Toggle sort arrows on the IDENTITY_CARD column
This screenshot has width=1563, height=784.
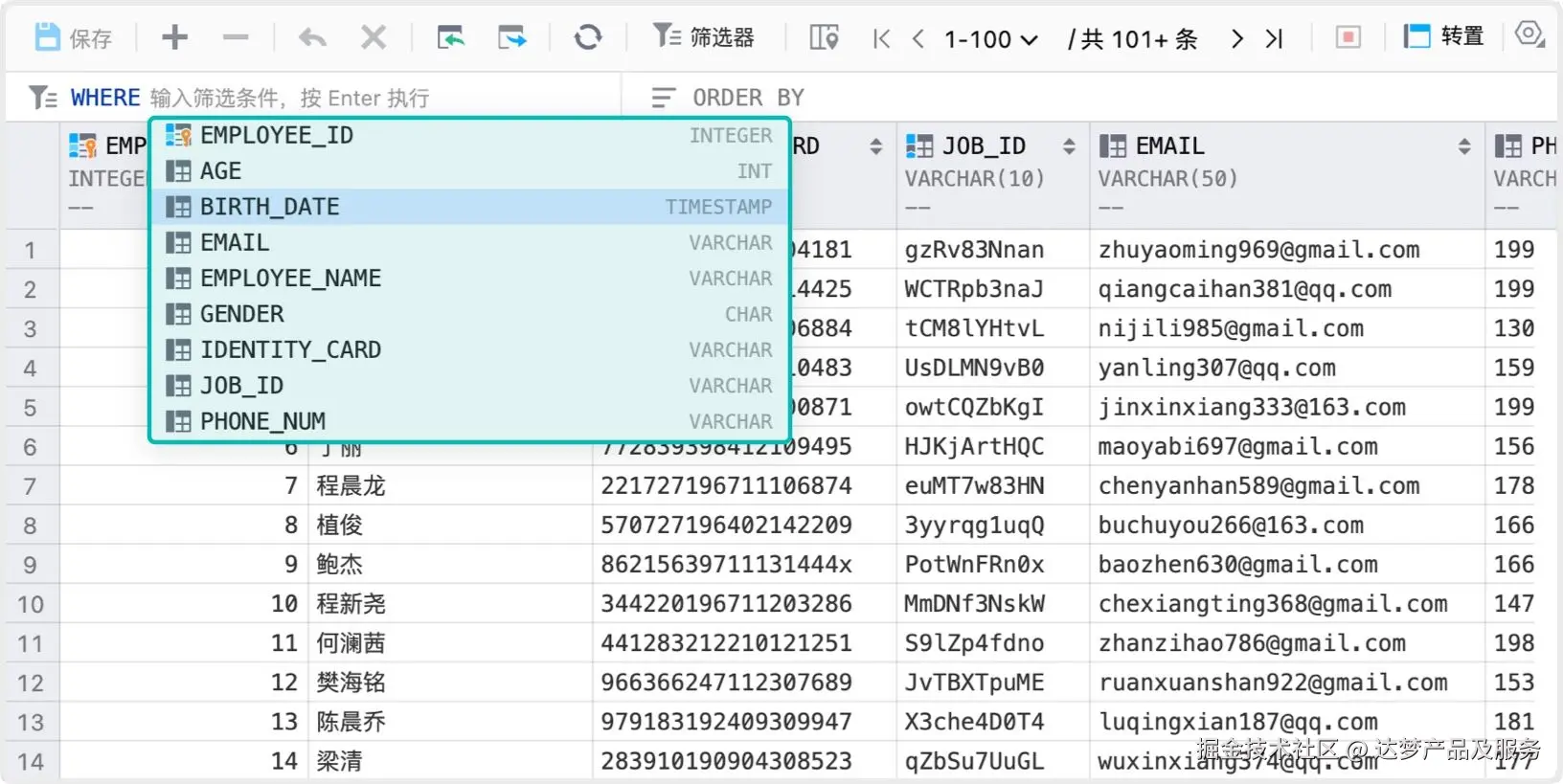coord(875,146)
